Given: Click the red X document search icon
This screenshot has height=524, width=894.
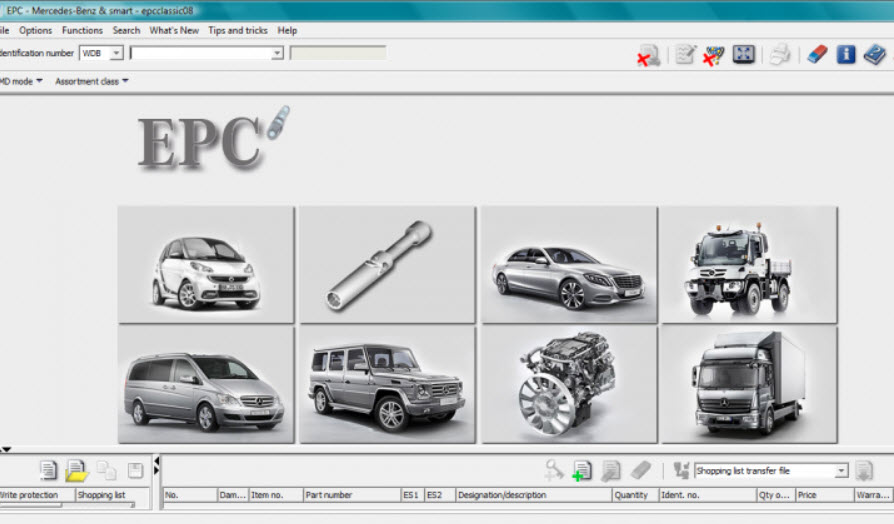Looking at the screenshot, I should pyautogui.click(x=648, y=55).
